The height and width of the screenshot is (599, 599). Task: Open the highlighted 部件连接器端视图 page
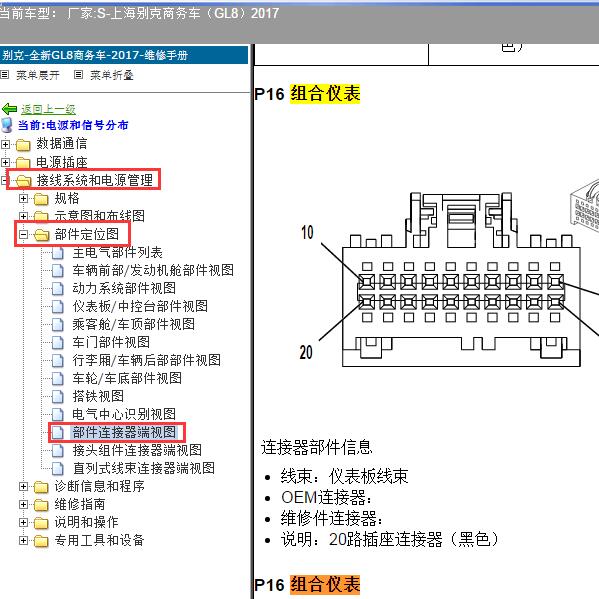pyautogui.click(x=124, y=432)
